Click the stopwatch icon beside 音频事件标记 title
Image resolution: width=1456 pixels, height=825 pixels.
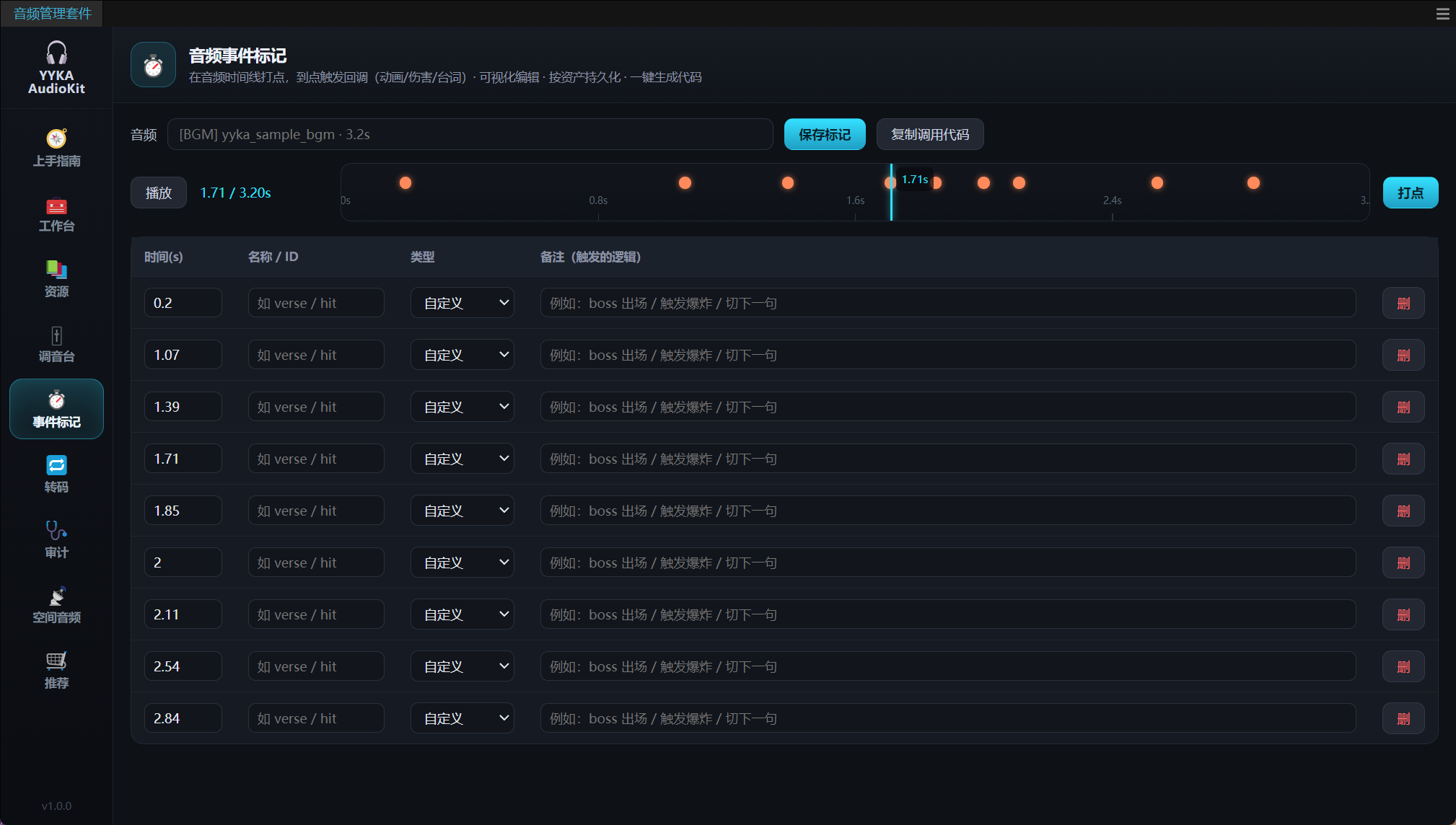tap(153, 65)
